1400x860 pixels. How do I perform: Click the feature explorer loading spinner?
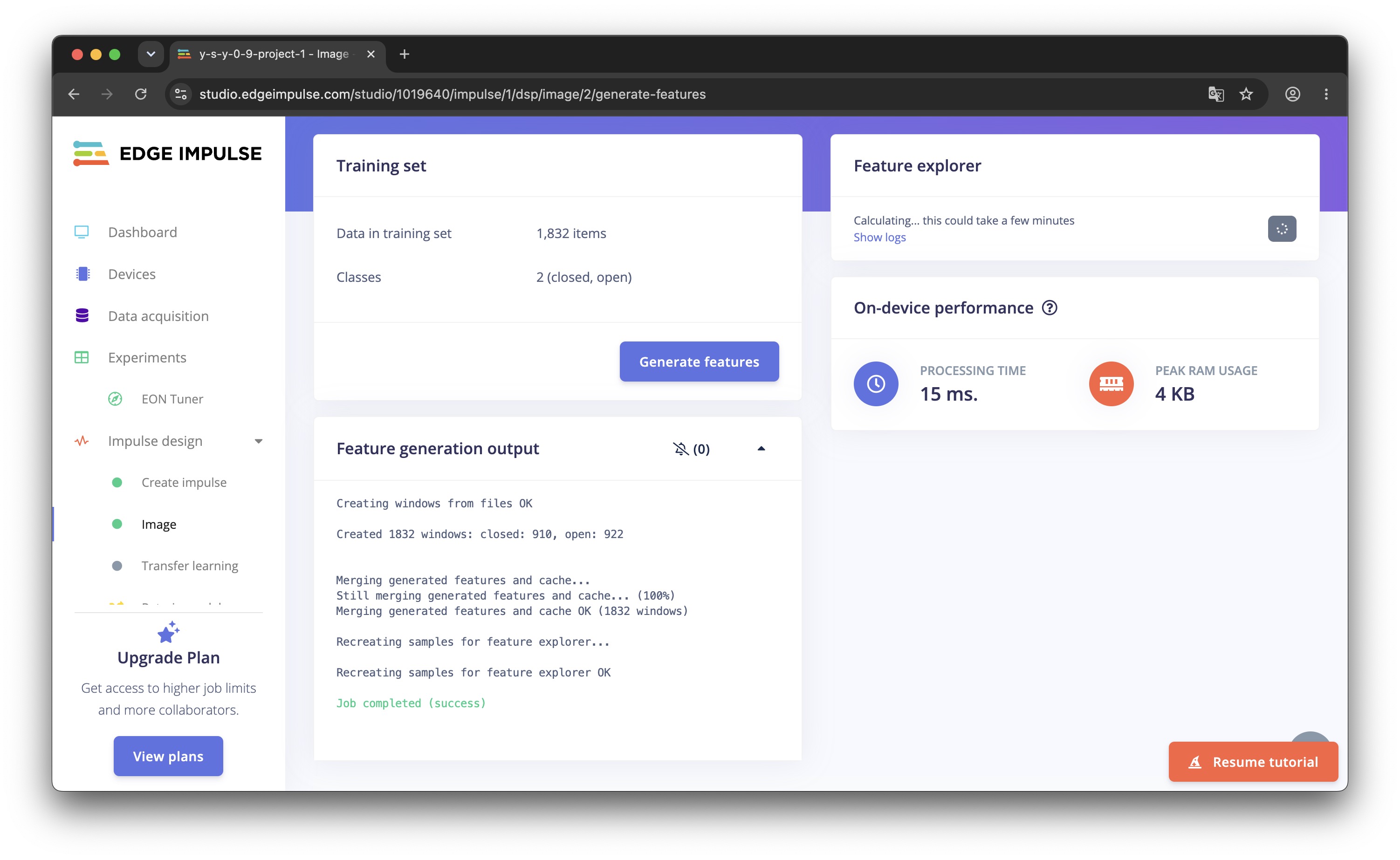(1282, 229)
